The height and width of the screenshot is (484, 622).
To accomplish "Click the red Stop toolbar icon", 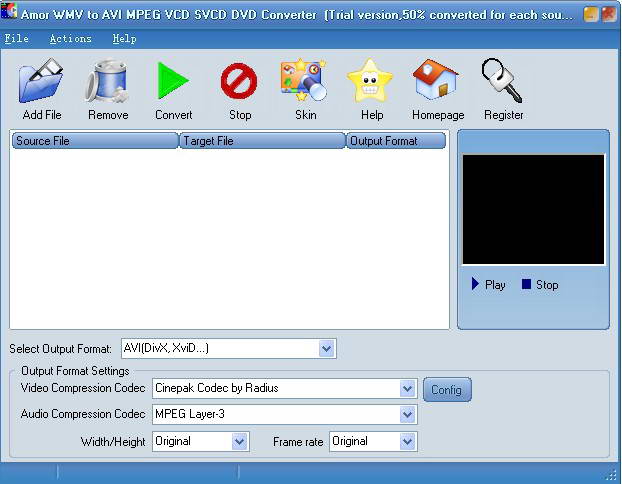I will point(239,81).
